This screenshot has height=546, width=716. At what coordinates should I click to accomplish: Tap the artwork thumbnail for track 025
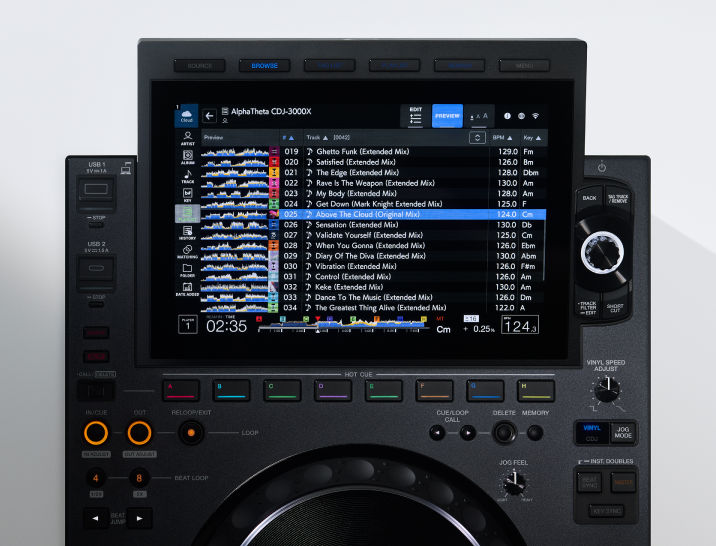click(274, 214)
